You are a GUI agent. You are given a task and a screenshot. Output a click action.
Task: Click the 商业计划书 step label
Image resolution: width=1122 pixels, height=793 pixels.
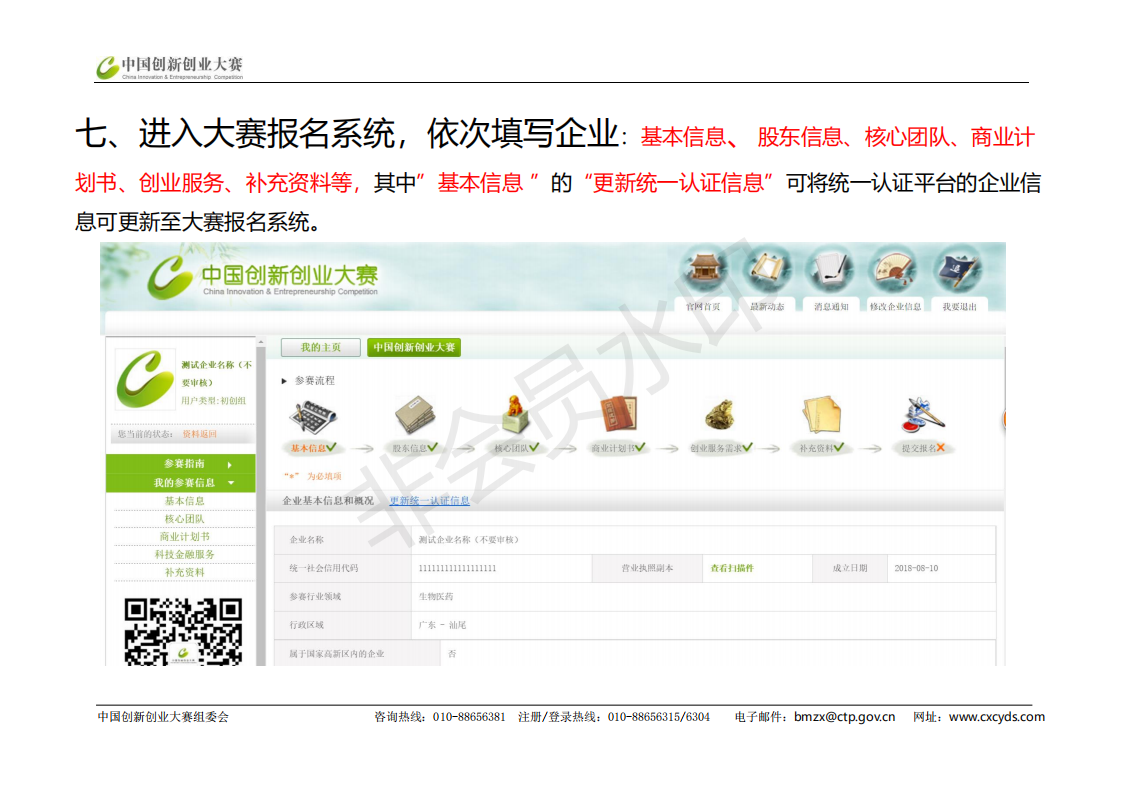[613, 448]
